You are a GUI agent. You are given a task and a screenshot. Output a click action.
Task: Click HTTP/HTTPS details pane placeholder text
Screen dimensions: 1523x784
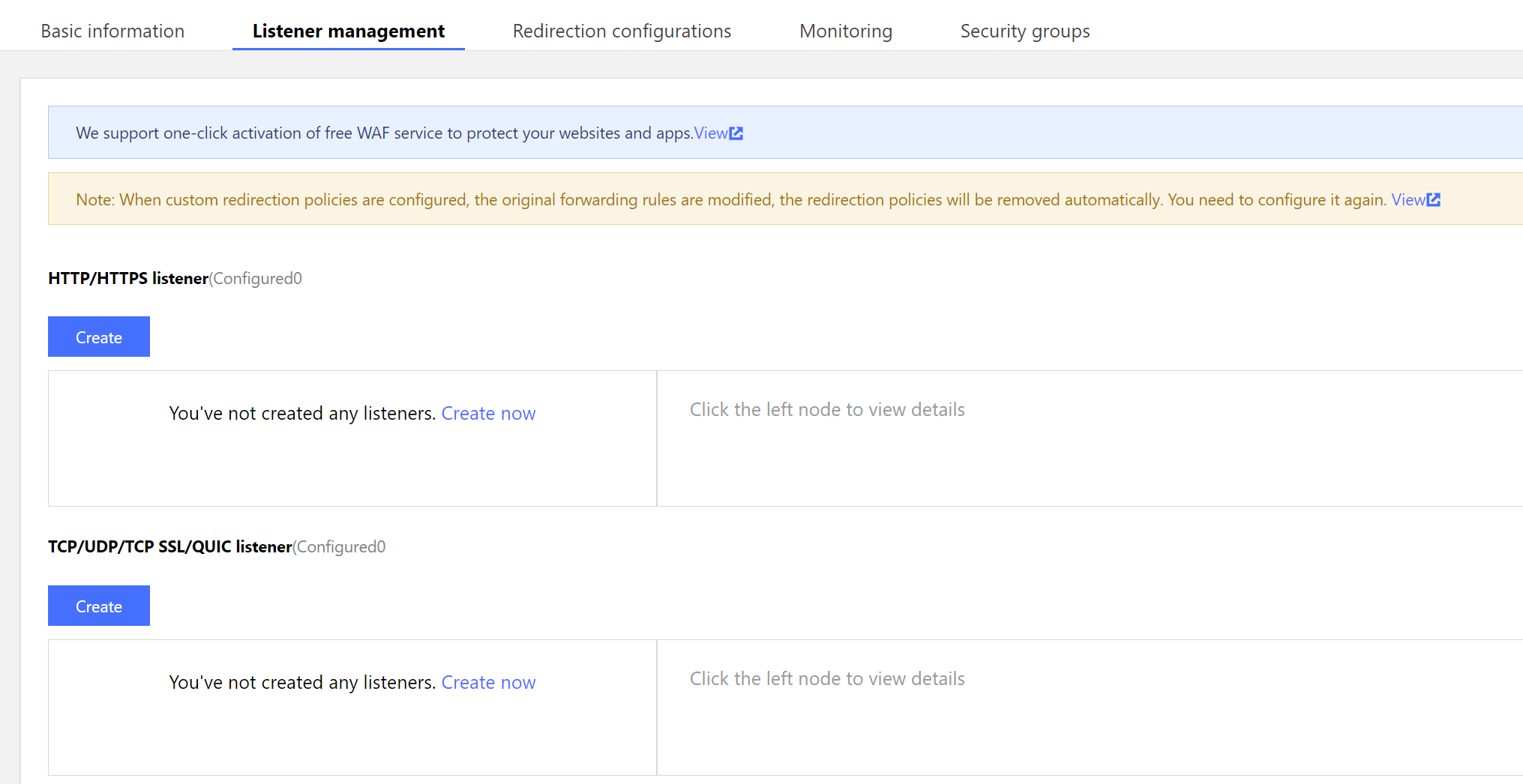(x=826, y=410)
